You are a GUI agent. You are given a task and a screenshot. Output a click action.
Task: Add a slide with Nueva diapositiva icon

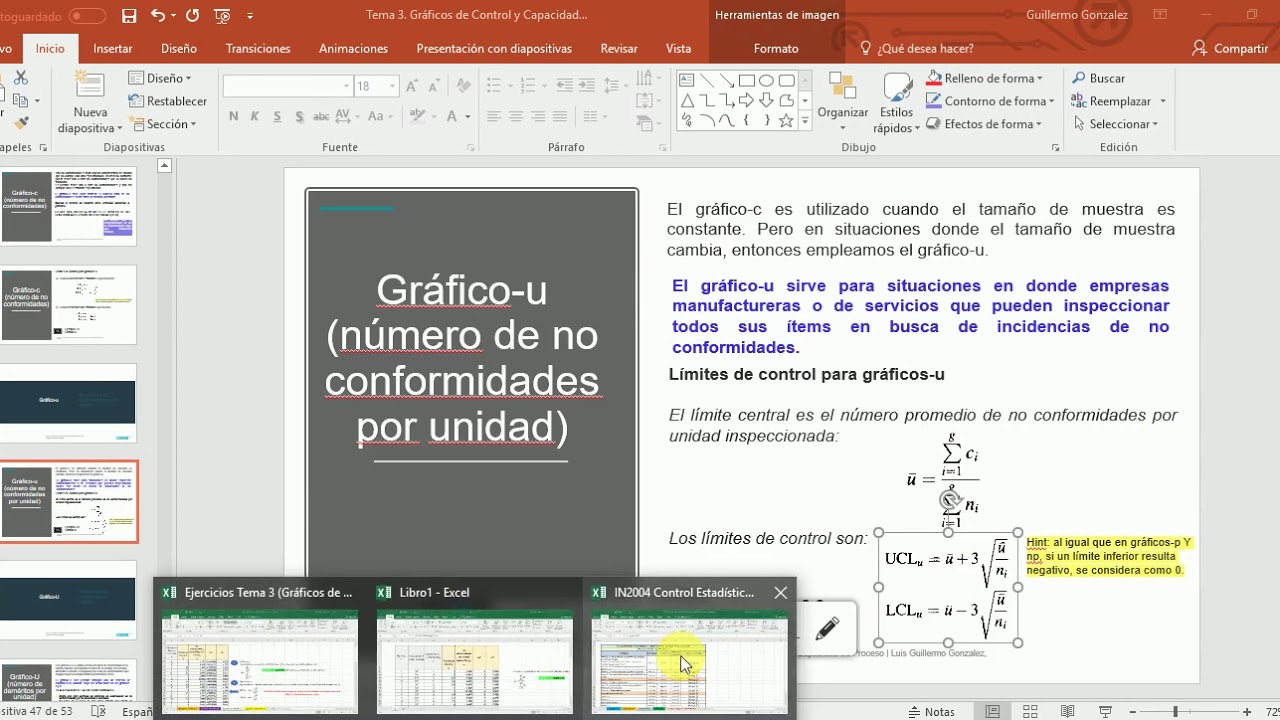coord(90,86)
